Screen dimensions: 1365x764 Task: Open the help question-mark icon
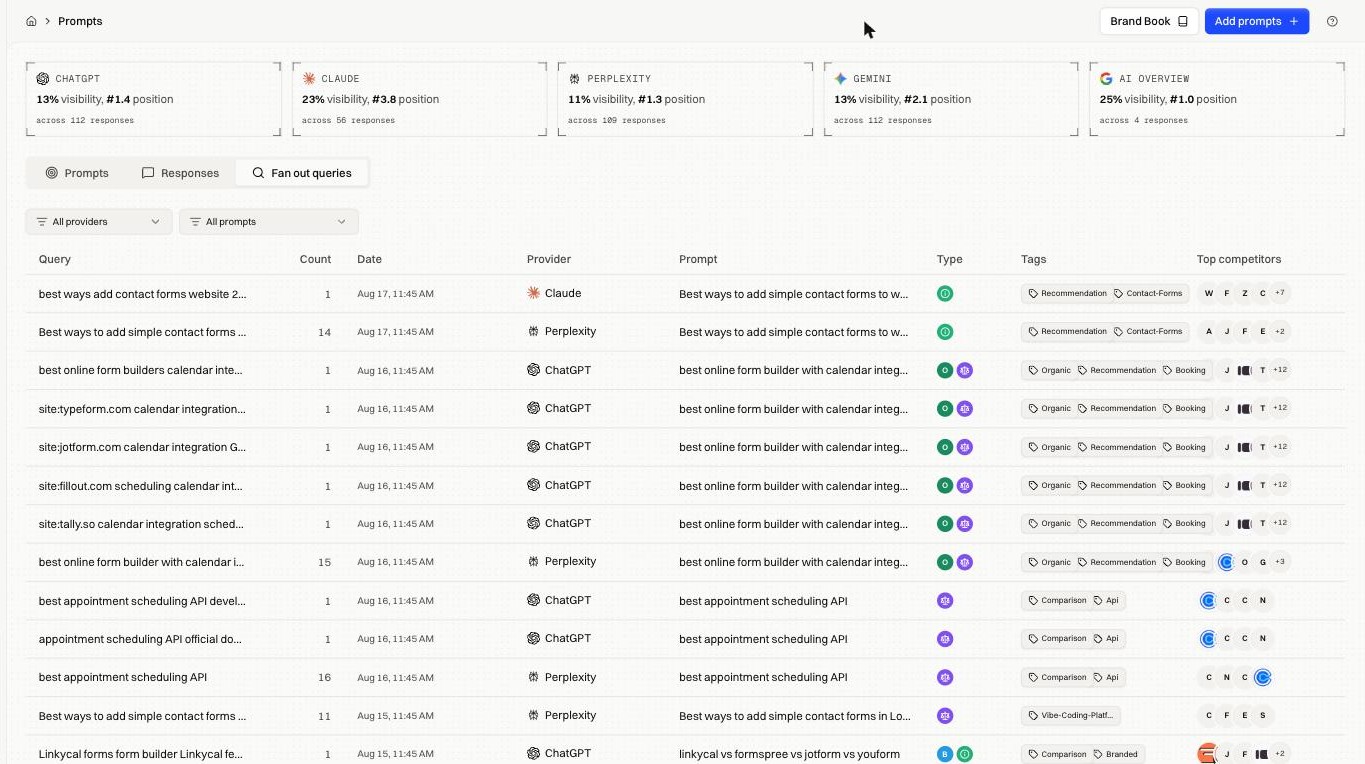coord(1332,21)
